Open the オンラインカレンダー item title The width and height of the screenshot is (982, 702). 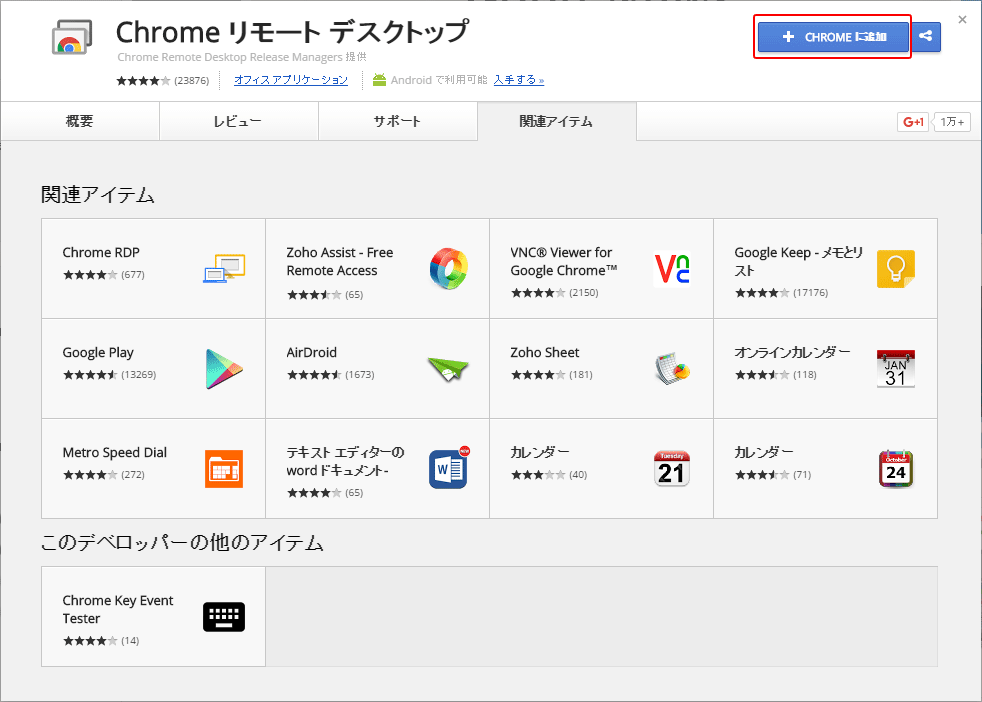point(792,353)
